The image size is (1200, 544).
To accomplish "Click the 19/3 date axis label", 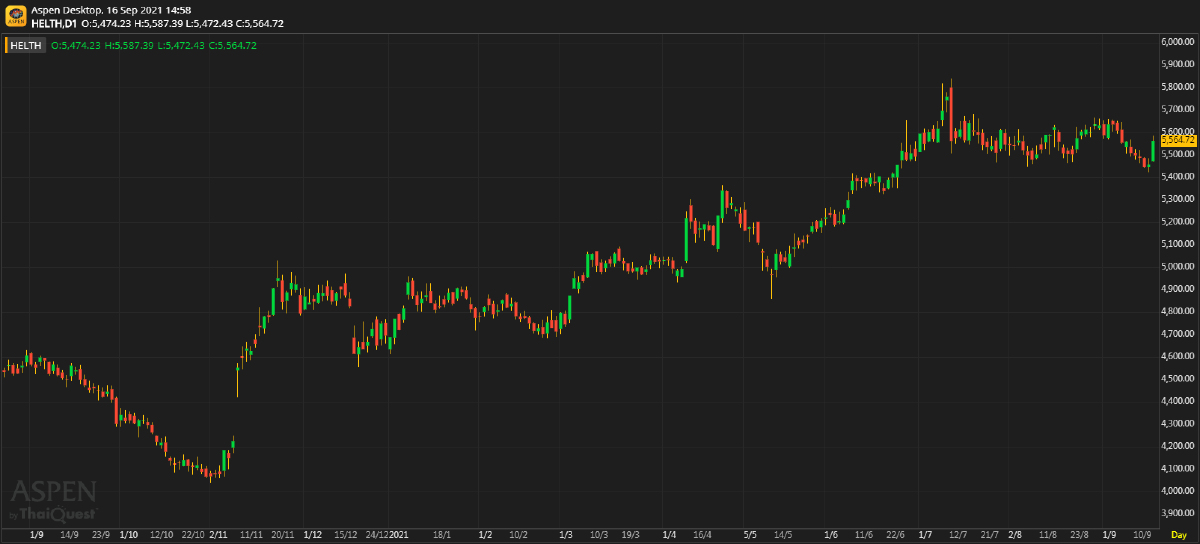I will (x=630, y=535).
